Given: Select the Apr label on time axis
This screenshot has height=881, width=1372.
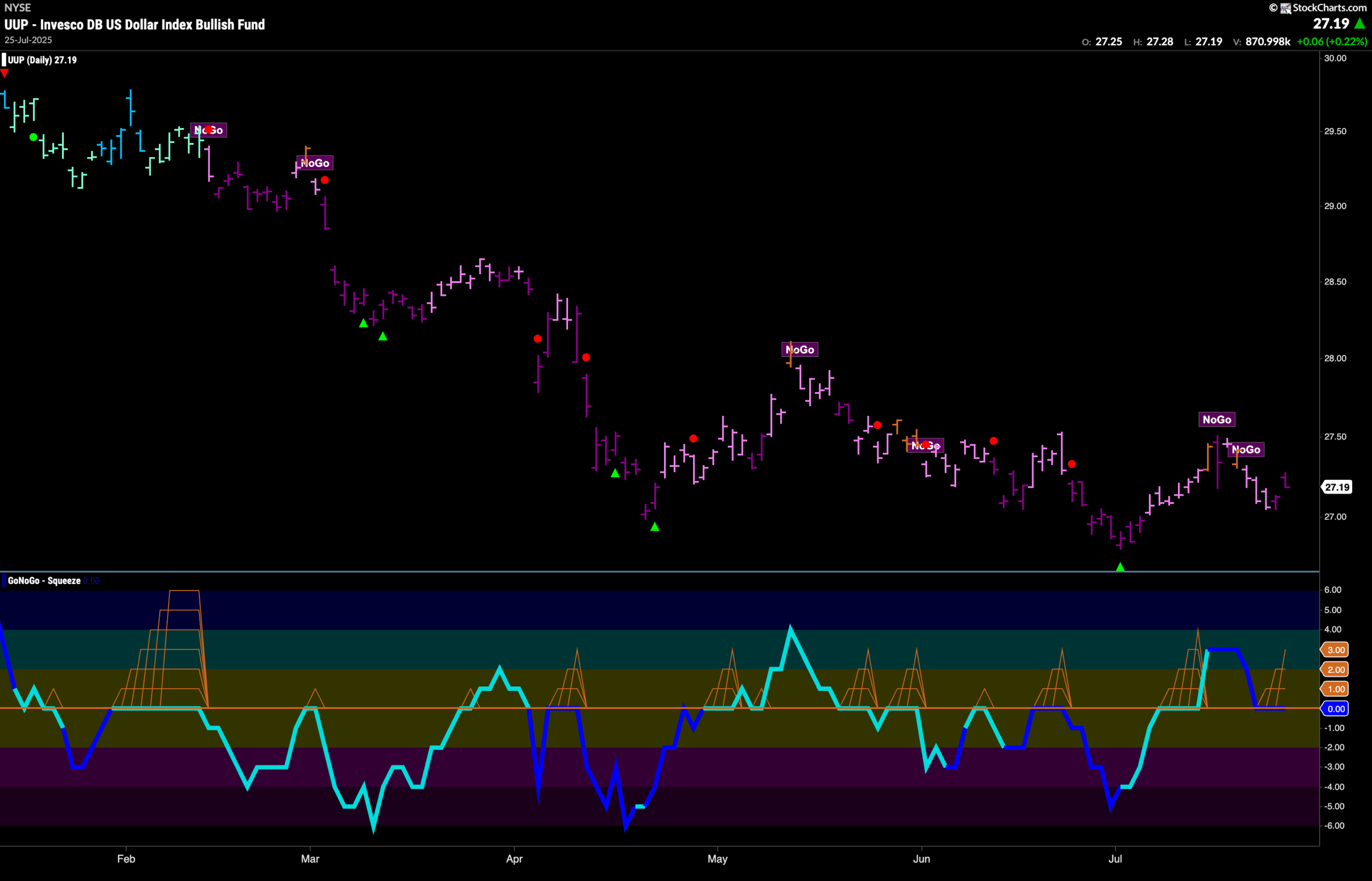Looking at the screenshot, I should click(x=514, y=859).
